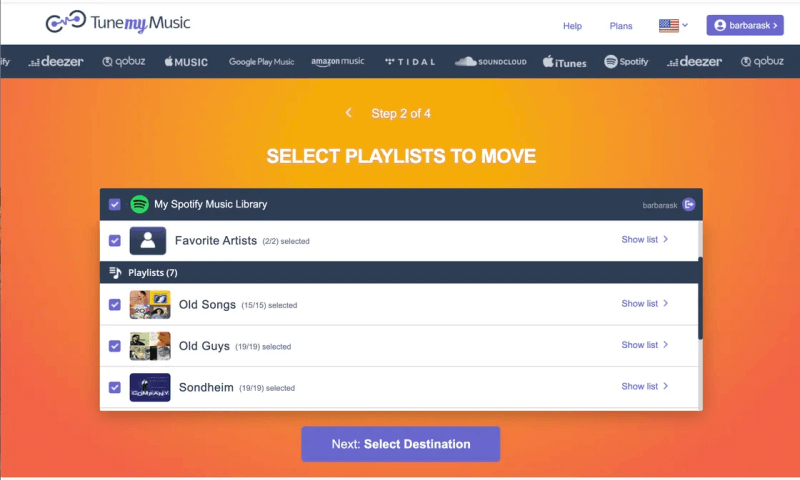Deselect the Sondheim playlist checkbox
Image resolution: width=800 pixels, height=480 pixels.
[x=115, y=387]
